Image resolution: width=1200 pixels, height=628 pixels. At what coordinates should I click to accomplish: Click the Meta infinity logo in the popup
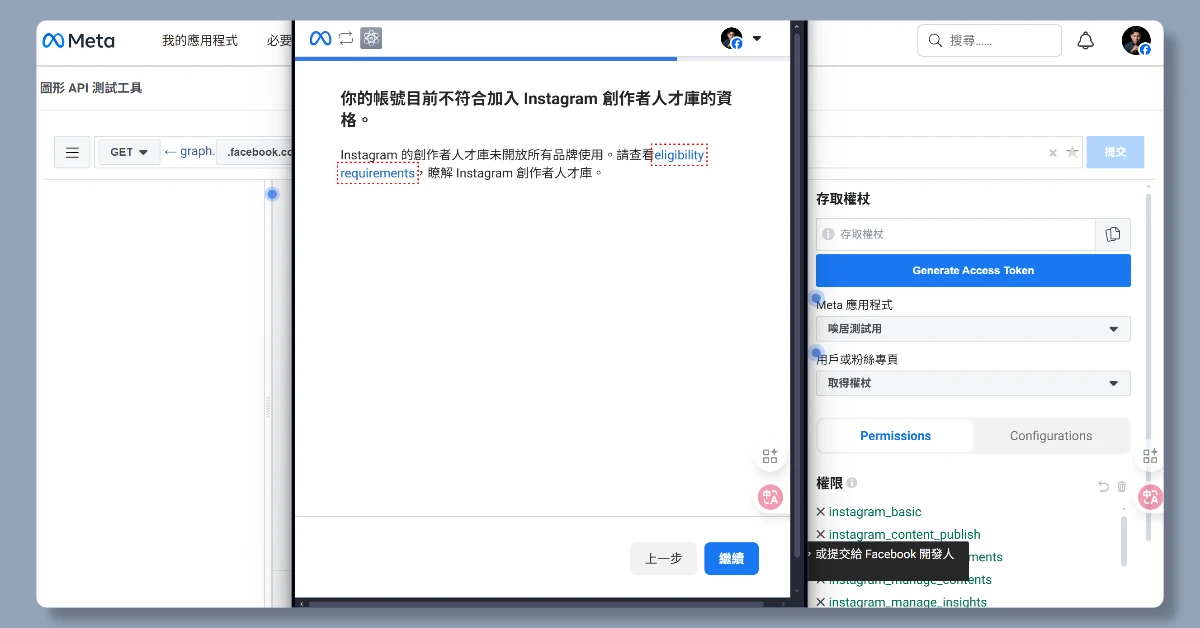320,38
